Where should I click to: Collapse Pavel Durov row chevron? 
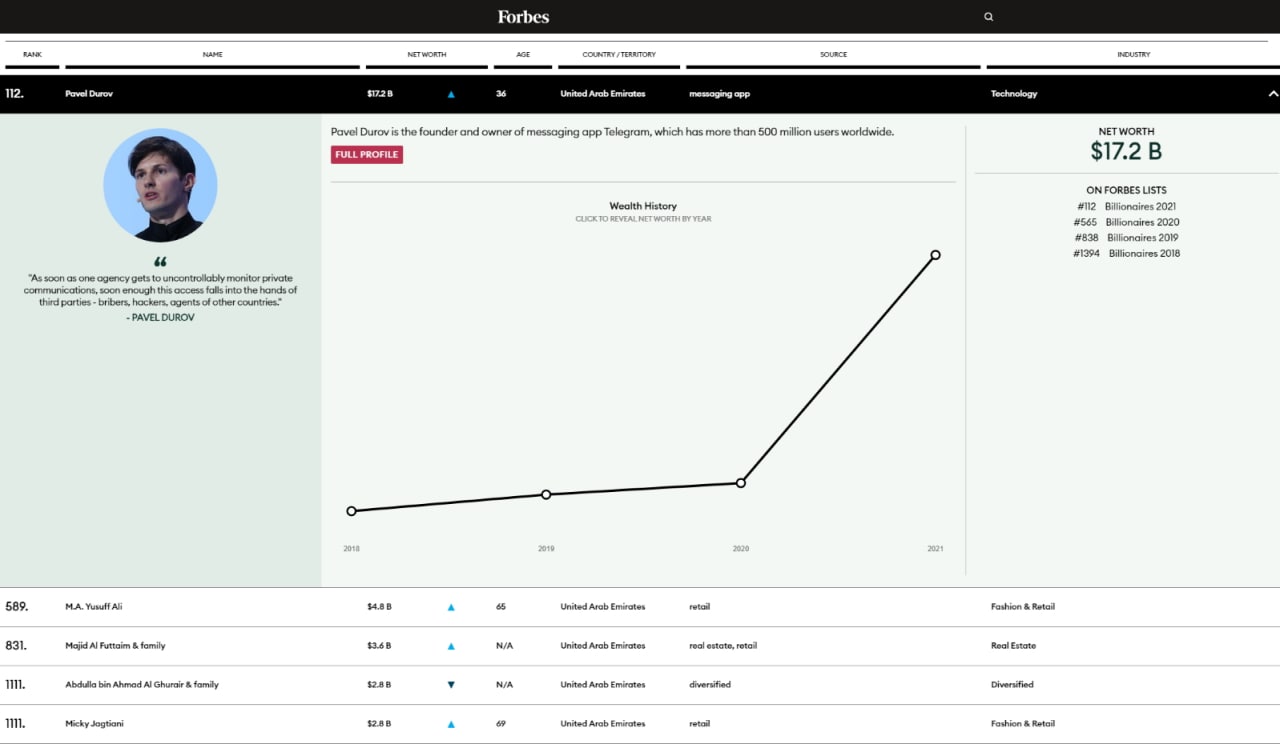[1273, 94]
